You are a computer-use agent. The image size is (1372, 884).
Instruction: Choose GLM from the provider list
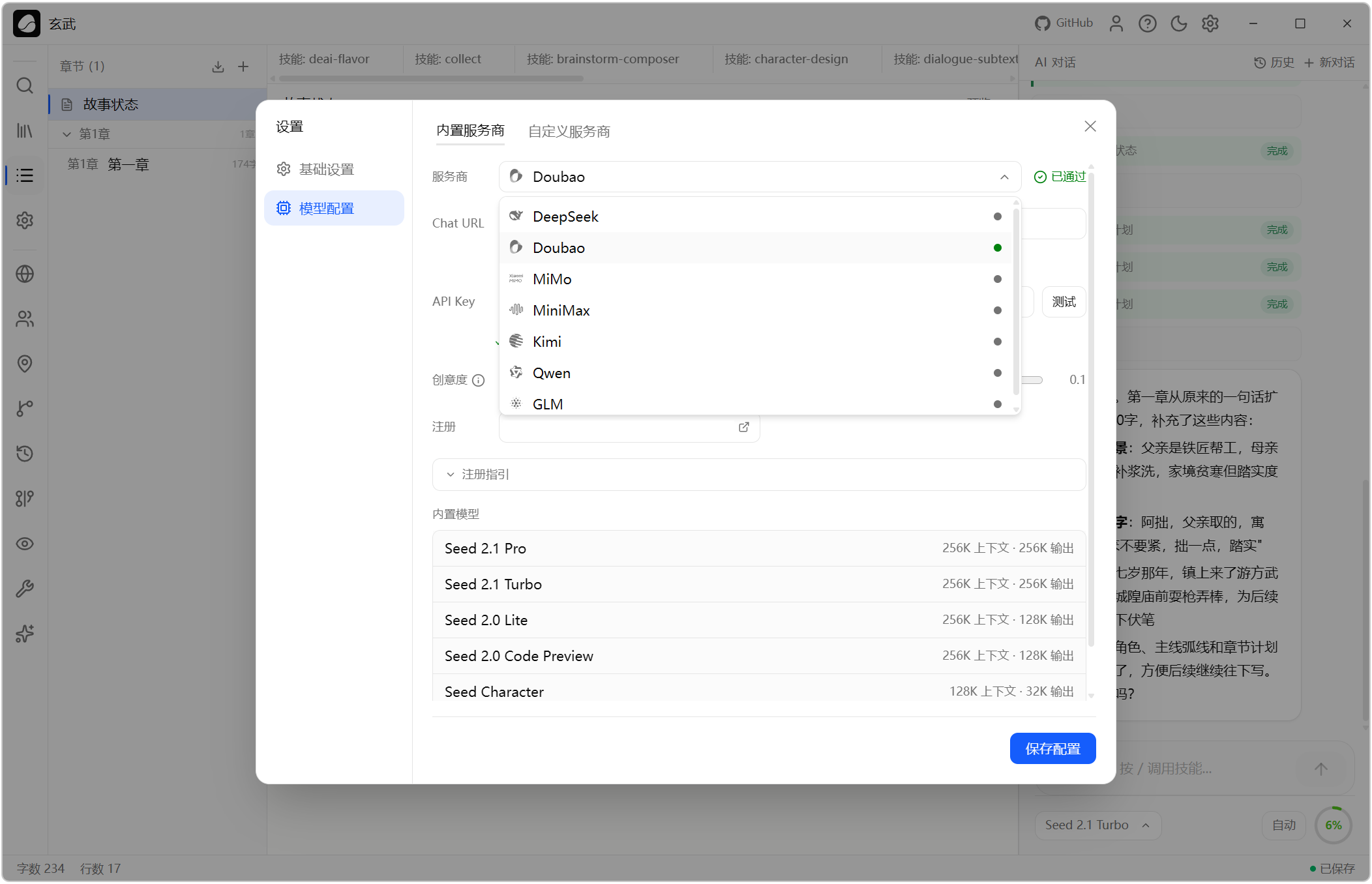click(x=755, y=404)
